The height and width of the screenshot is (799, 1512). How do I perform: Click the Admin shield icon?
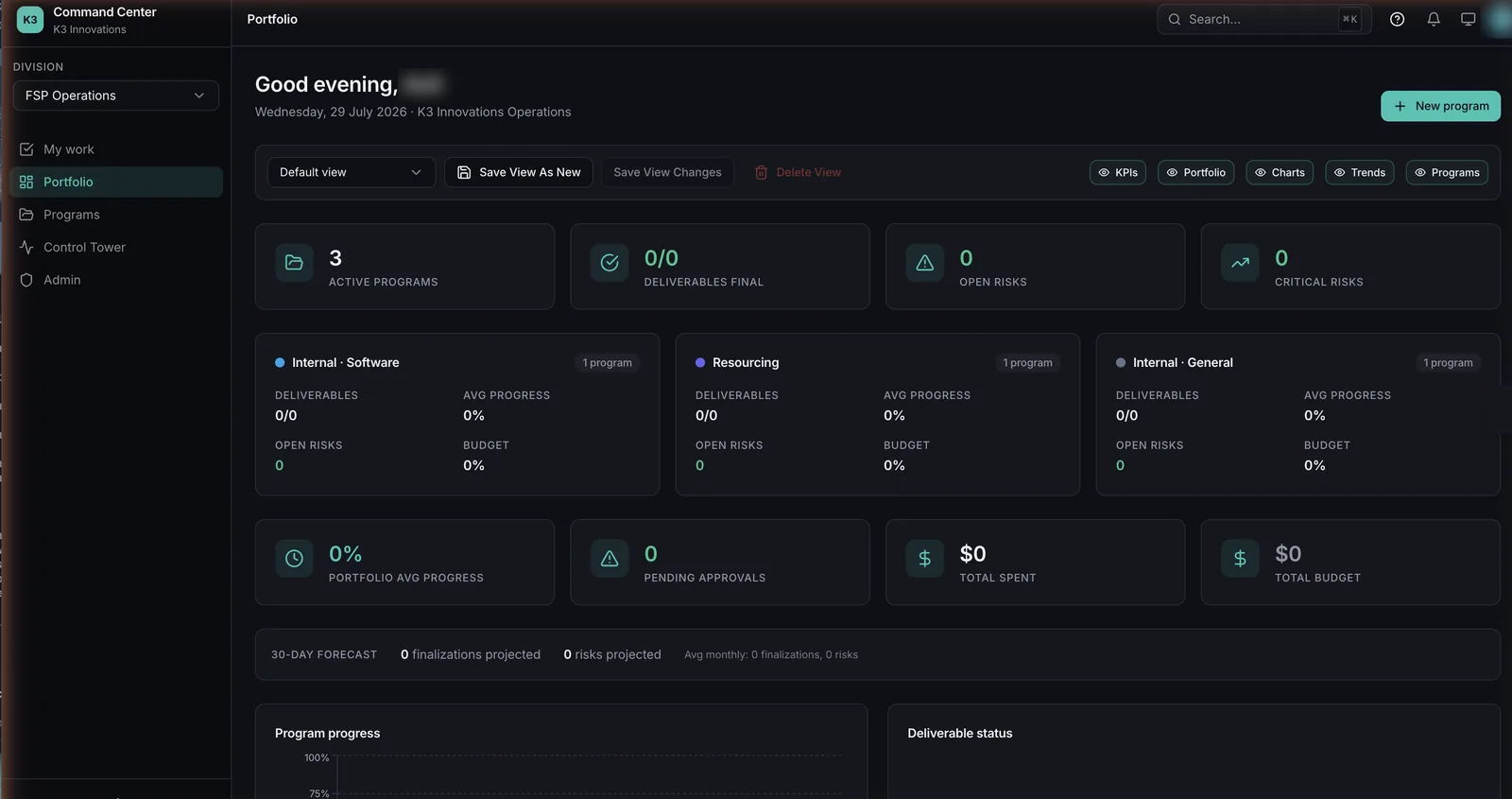click(26, 280)
